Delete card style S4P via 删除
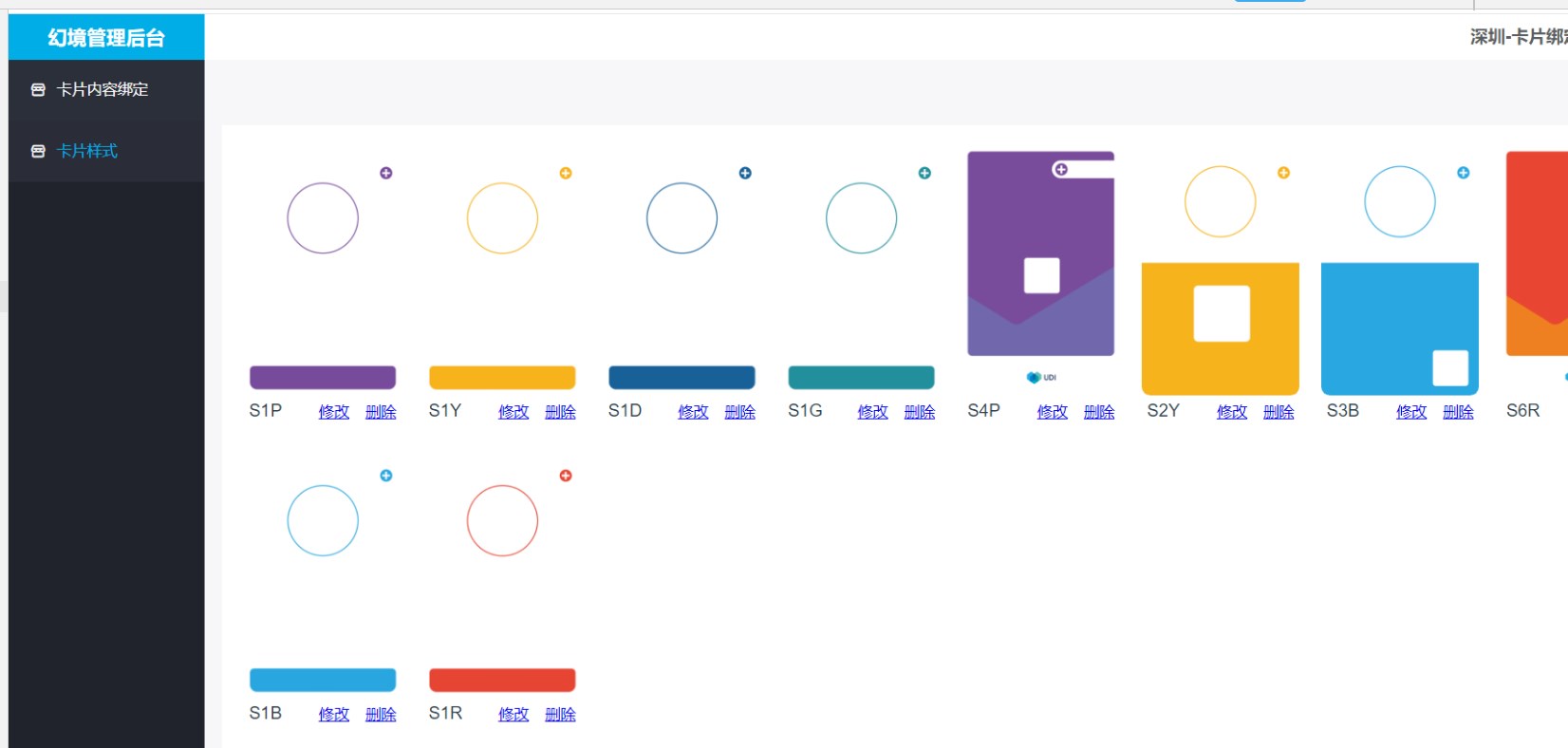This screenshot has height=748, width=1568. [1099, 411]
